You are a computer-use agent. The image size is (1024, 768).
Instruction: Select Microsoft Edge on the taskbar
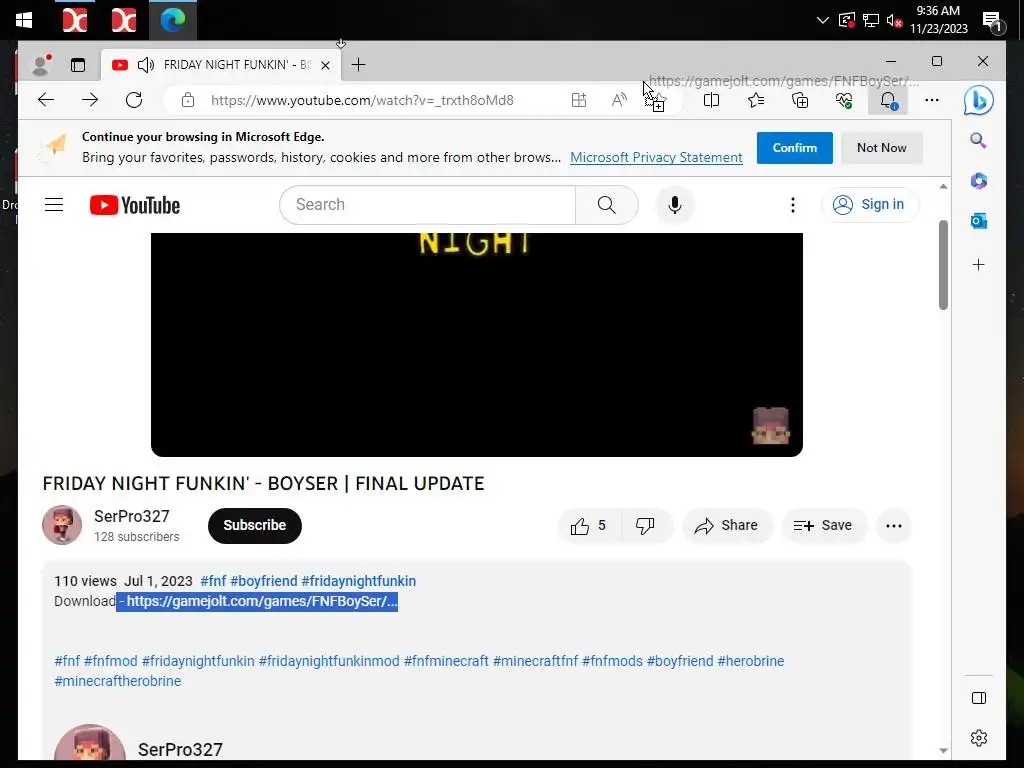point(173,20)
